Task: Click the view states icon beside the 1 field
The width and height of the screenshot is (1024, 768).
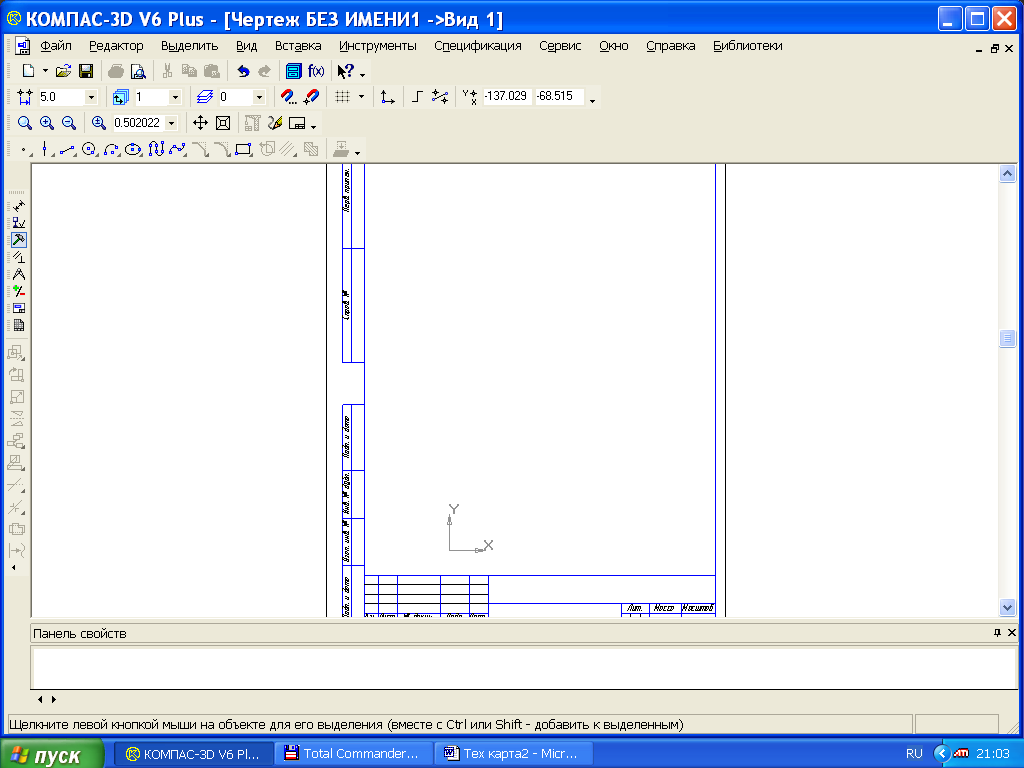Action: pyautogui.click(x=120, y=97)
